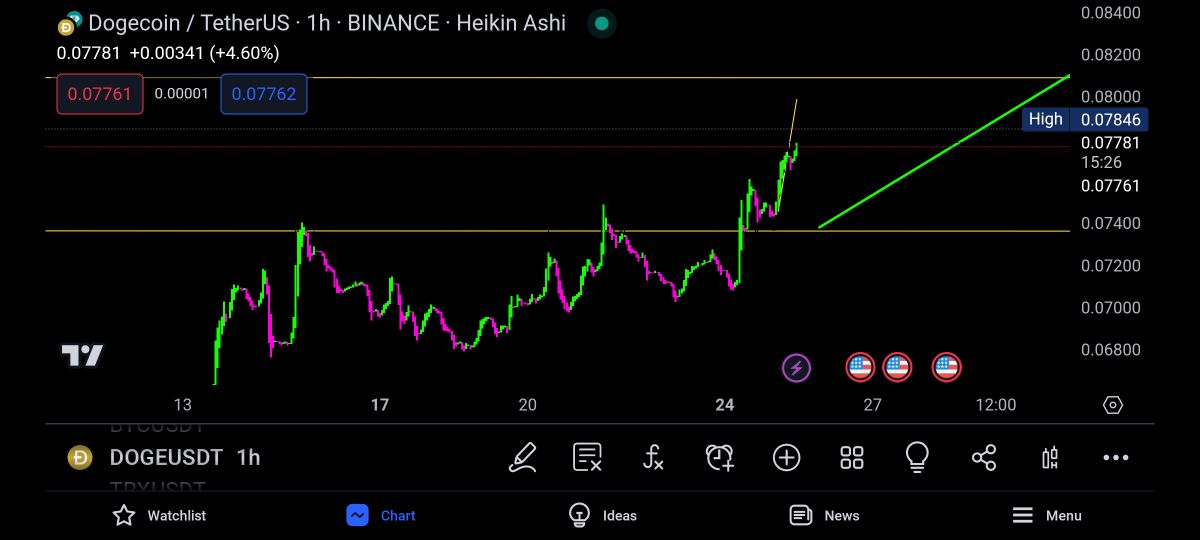The image size is (1200, 540).
Task: Open chart settings hexagon icon
Action: click(x=1112, y=405)
